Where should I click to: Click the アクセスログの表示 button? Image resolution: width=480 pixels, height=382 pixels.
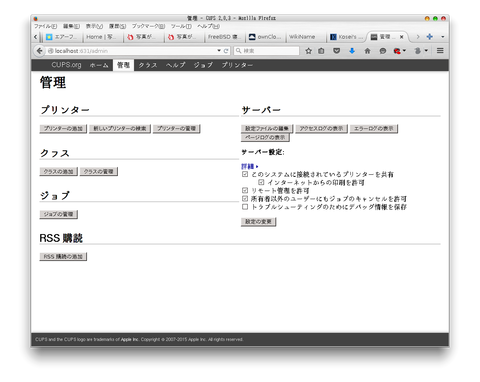coord(321,129)
